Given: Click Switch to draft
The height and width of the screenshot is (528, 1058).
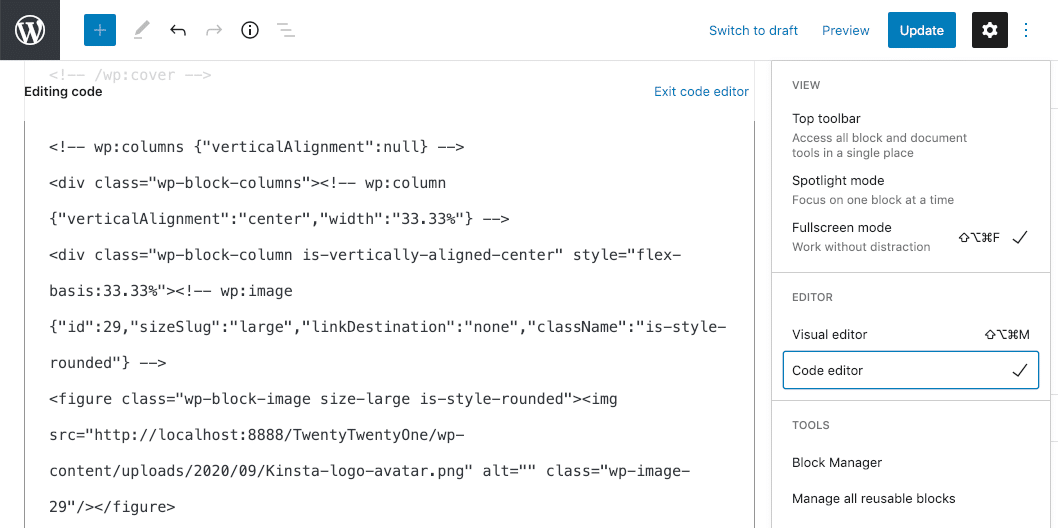Looking at the screenshot, I should pos(753,30).
